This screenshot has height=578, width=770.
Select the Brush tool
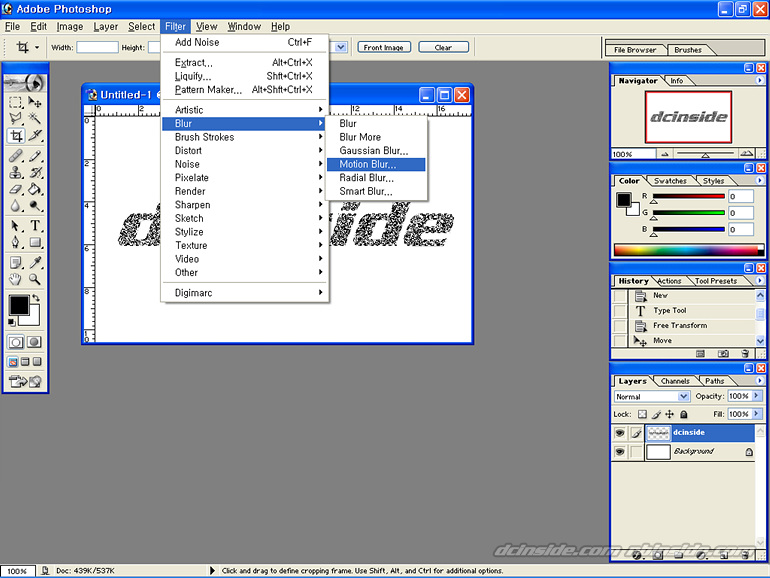point(34,156)
